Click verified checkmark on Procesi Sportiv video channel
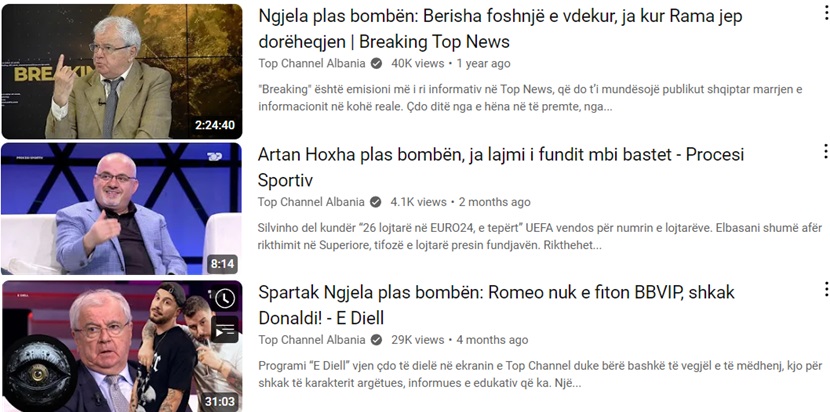The height and width of the screenshot is (412, 830). pos(376,202)
